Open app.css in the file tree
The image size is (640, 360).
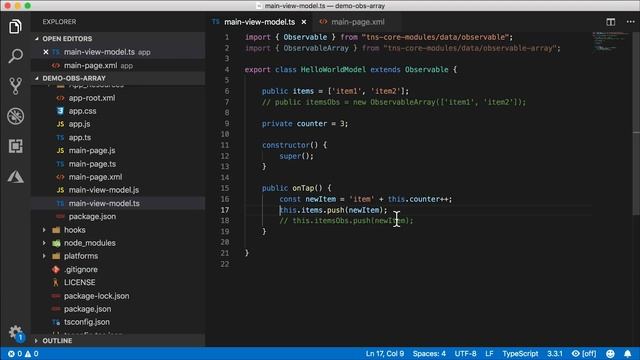click(x=82, y=111)
